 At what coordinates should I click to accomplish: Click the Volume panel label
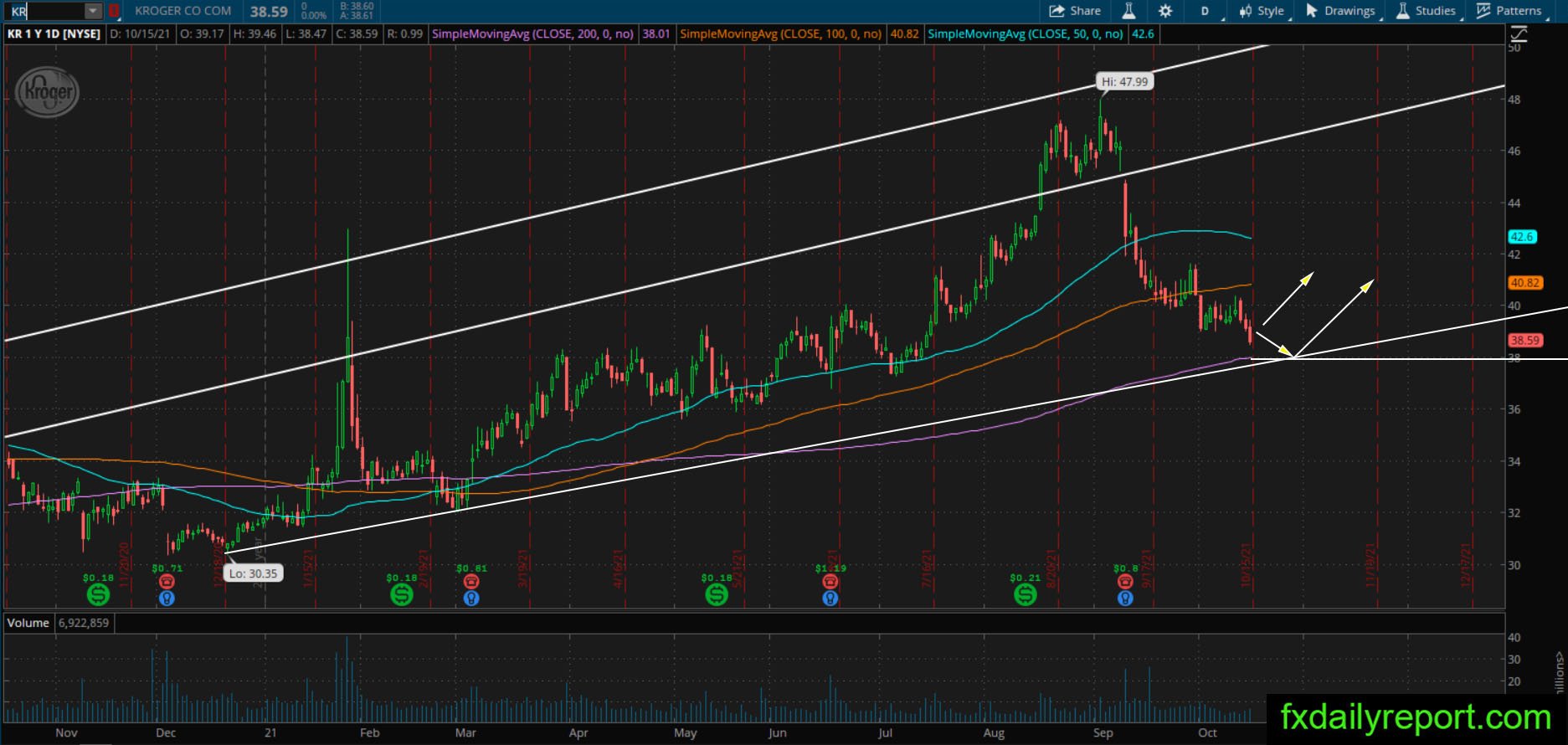[28, 623]
